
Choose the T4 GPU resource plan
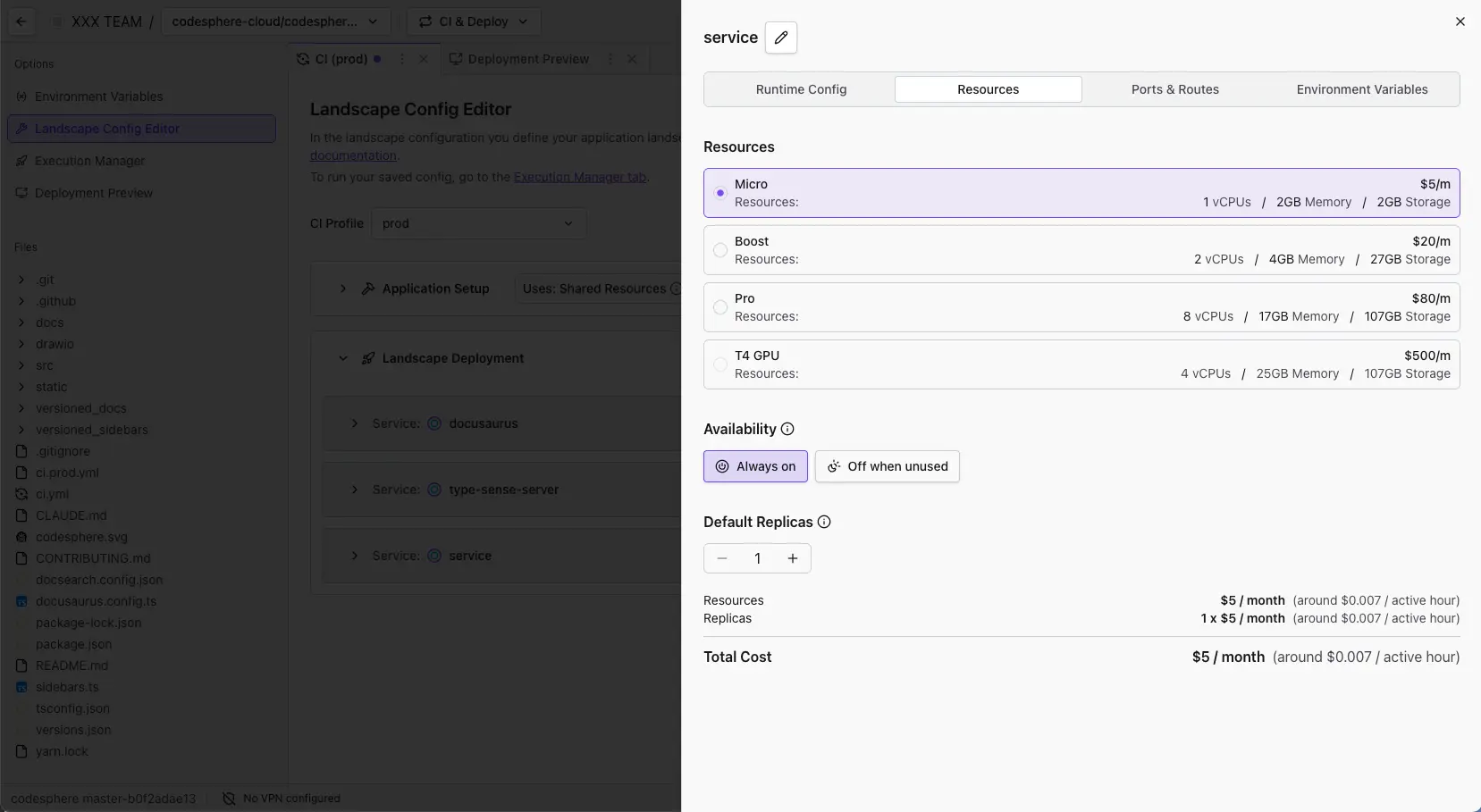click(x=720, y=364)
